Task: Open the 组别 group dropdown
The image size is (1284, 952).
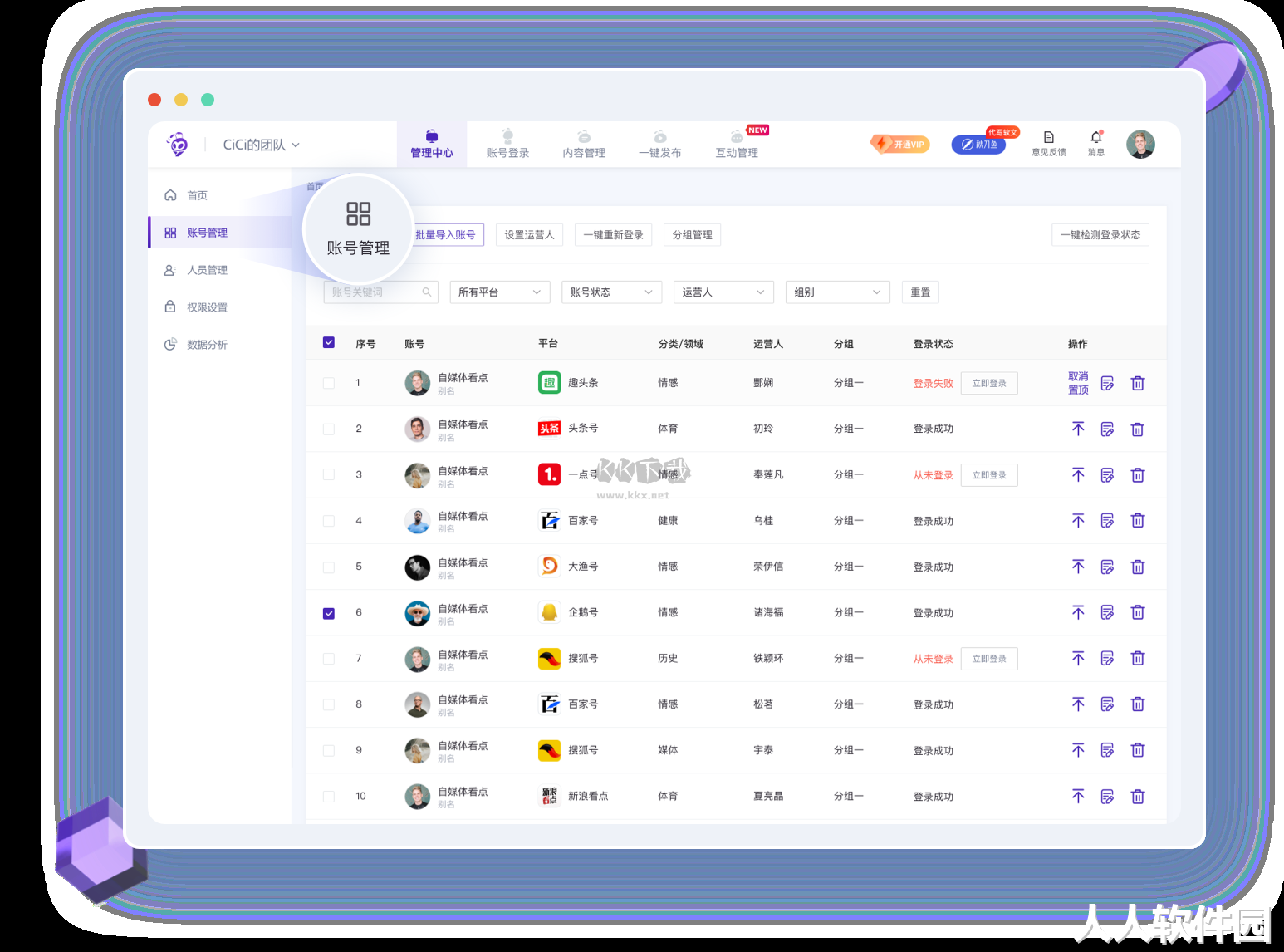Action: pos(837,292)
